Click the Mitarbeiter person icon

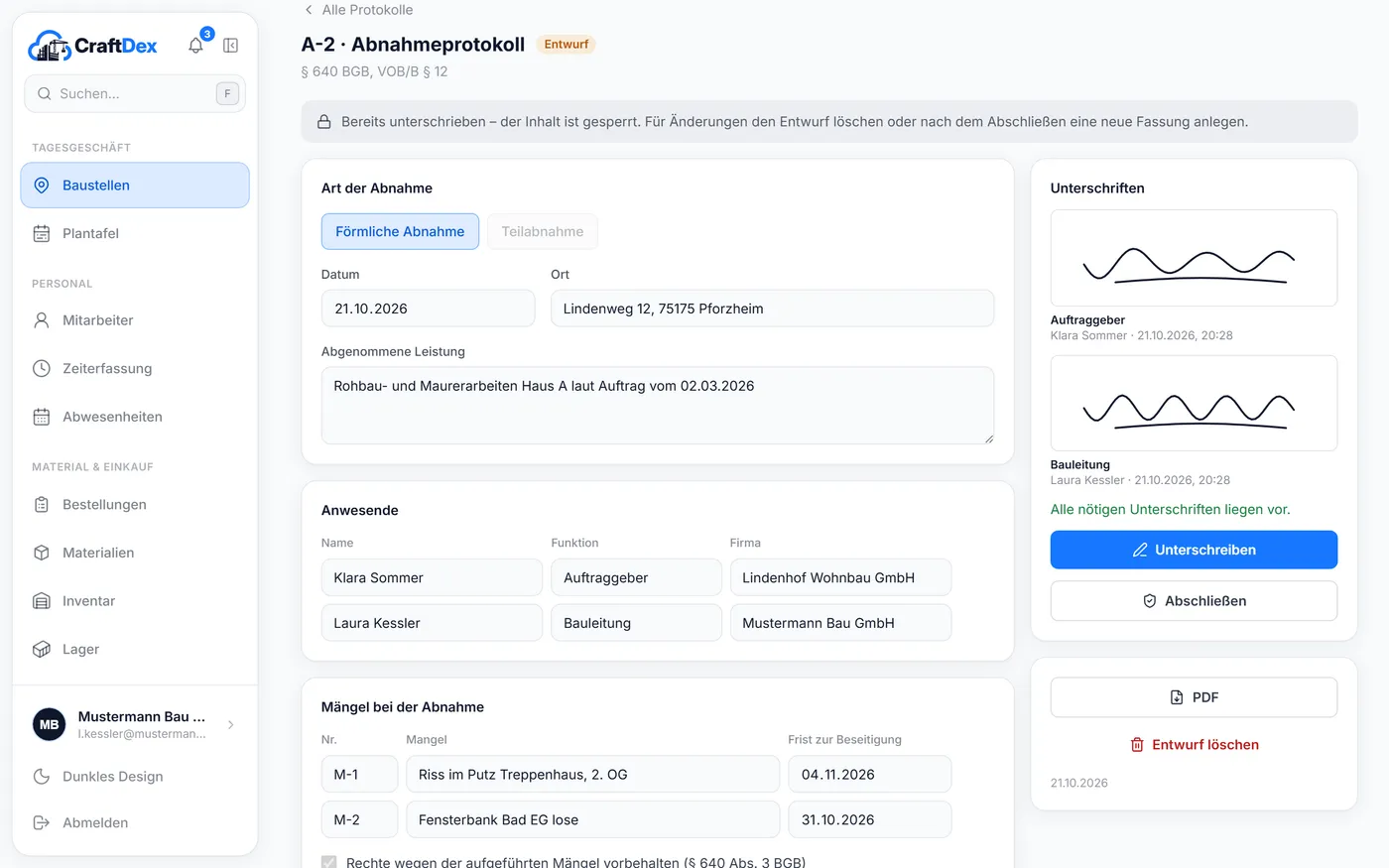click(42, 320)
